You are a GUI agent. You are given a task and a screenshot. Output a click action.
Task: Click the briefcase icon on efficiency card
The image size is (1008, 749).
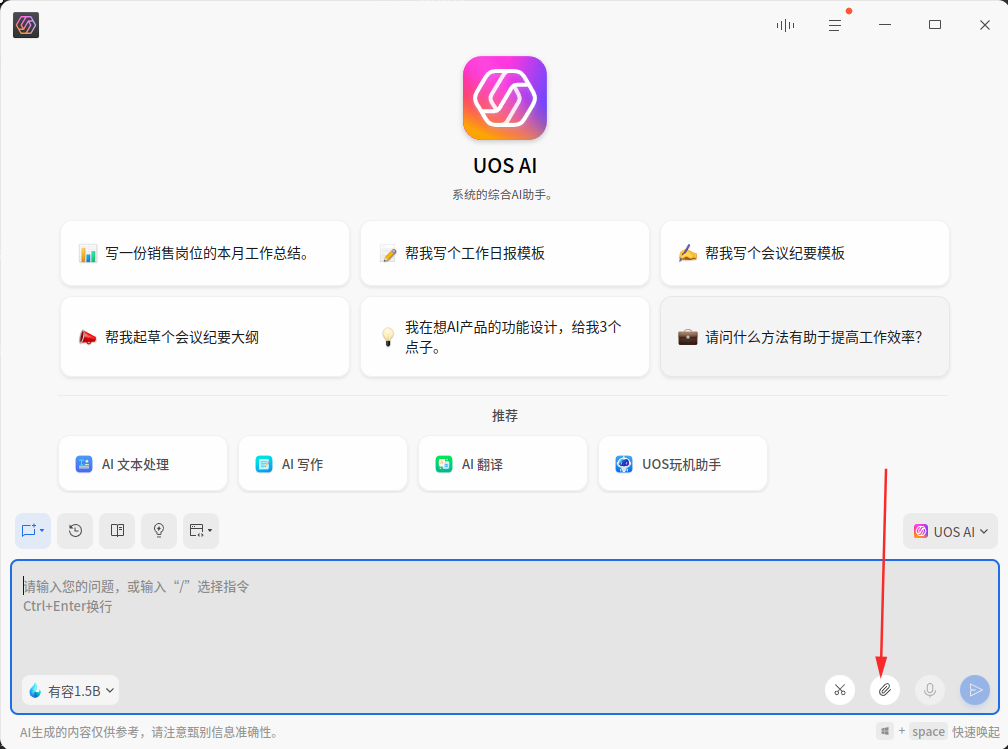[687, 337]
